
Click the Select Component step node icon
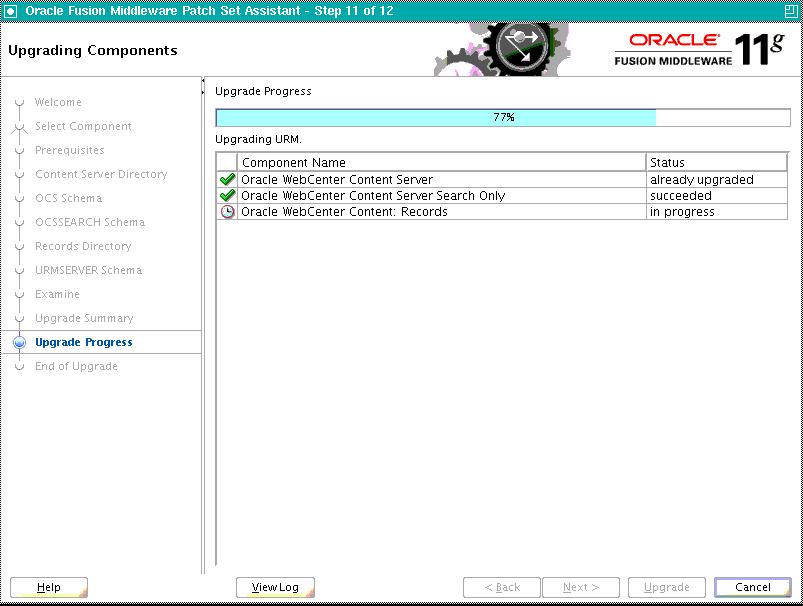tap(19, 127)
